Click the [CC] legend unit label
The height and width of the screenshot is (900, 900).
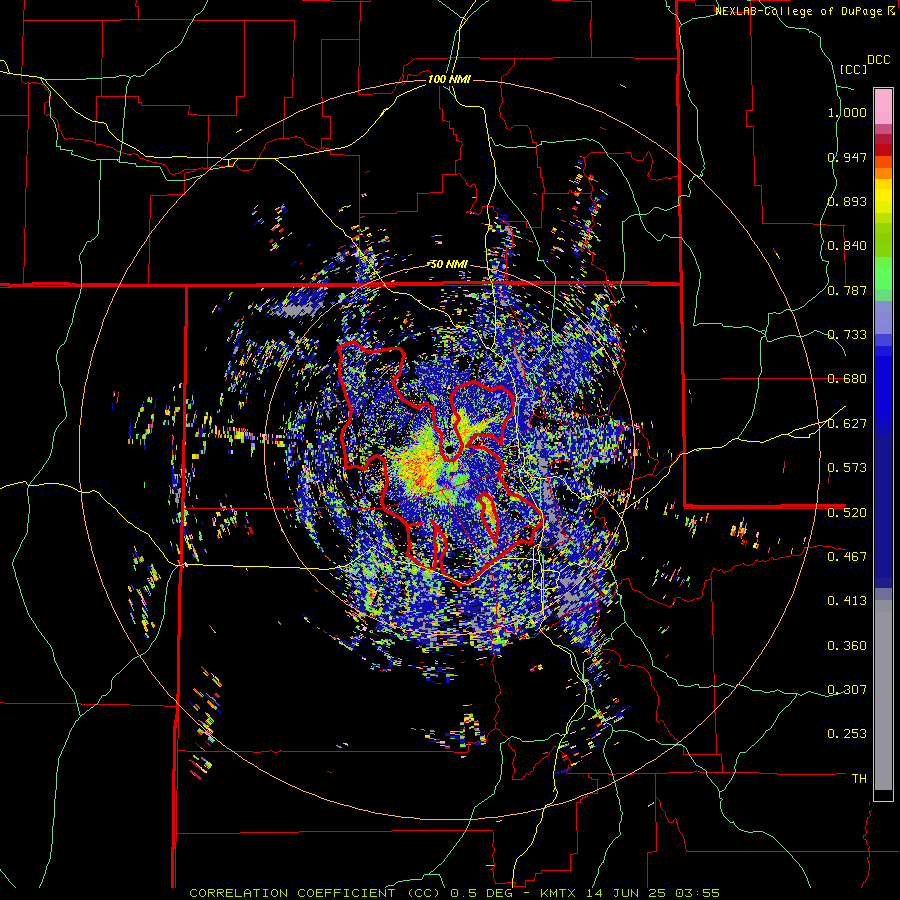click(853, 69)
